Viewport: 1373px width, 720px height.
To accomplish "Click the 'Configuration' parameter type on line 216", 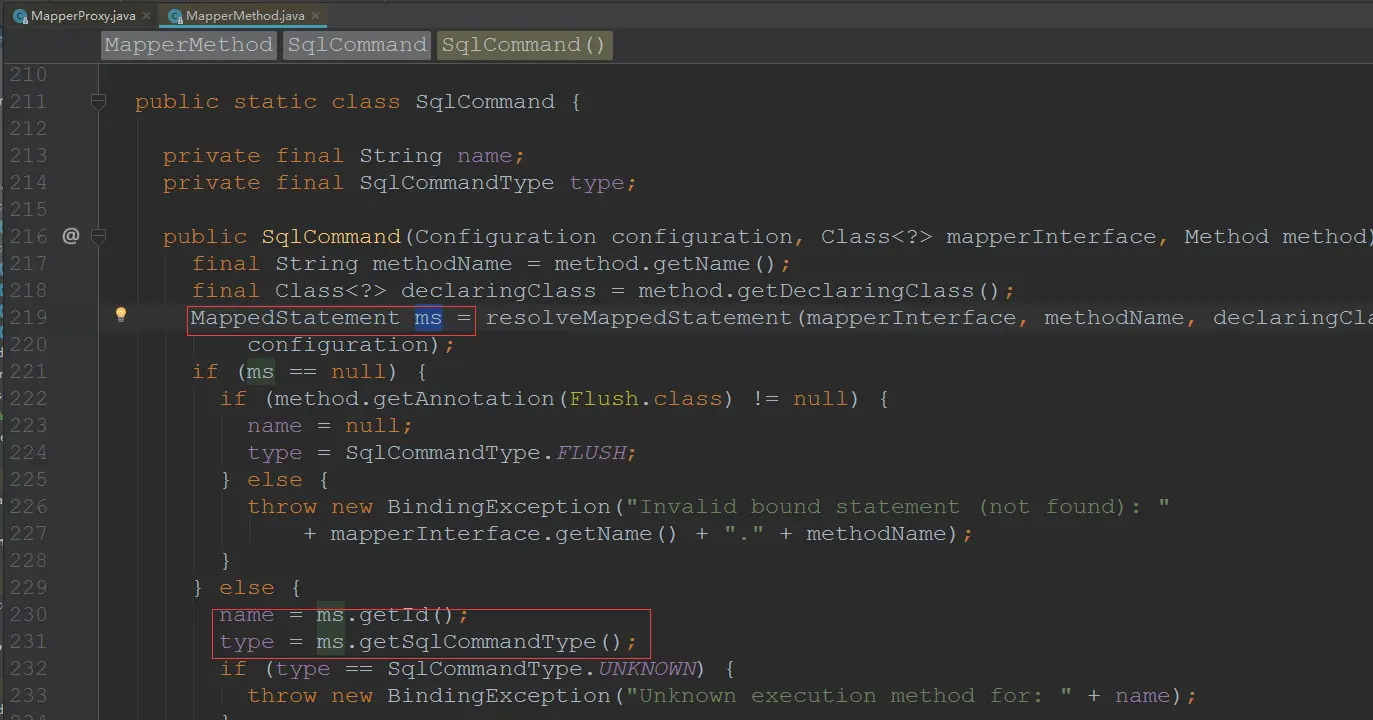I will click(x=505, y=236).
